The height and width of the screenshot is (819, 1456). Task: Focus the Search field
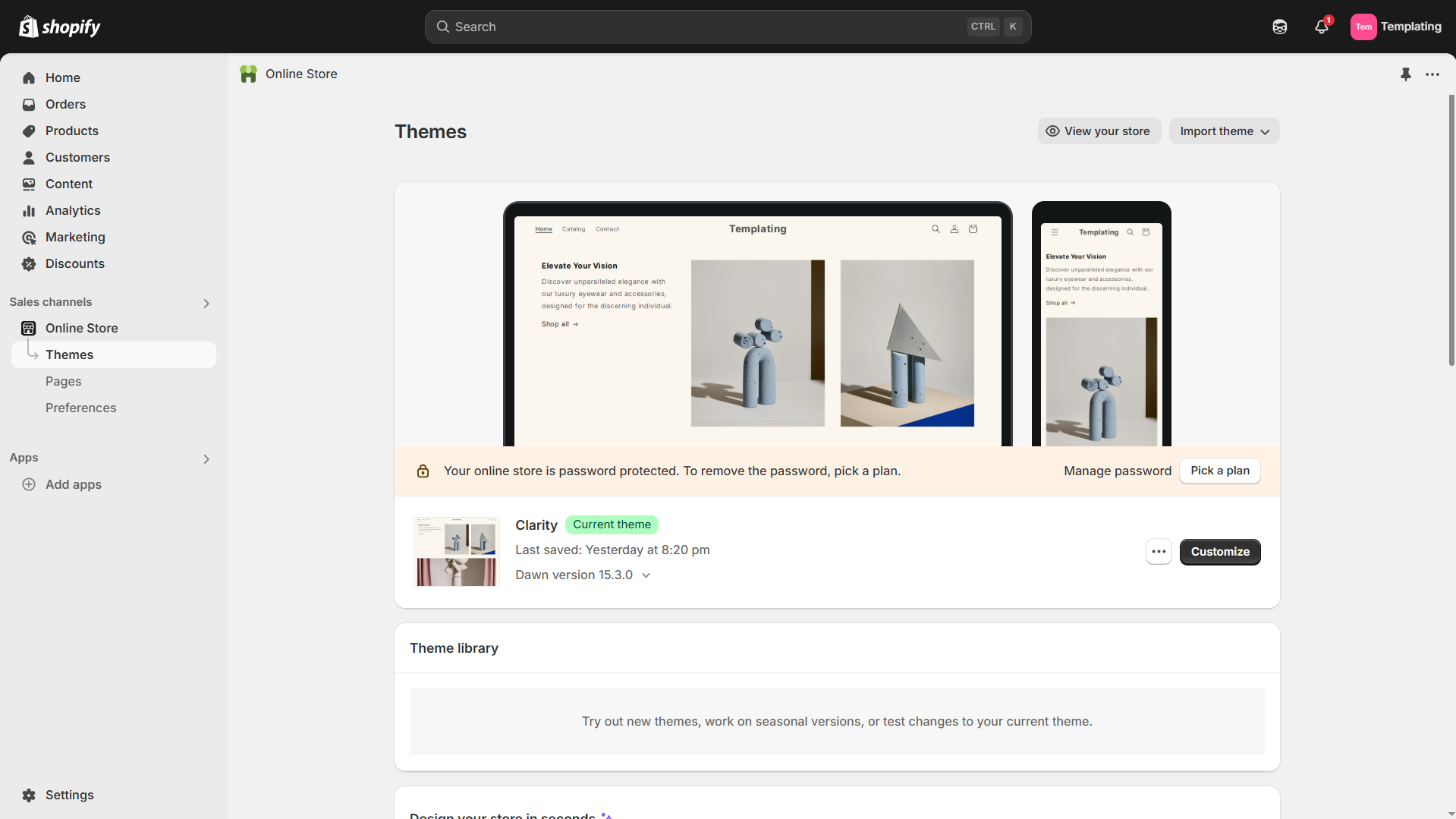(728, 27)
